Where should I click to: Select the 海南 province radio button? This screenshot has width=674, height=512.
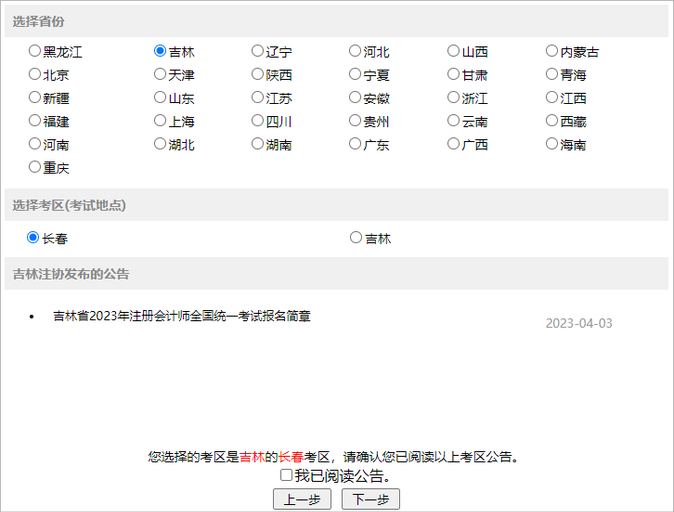(x=553, y=144)
